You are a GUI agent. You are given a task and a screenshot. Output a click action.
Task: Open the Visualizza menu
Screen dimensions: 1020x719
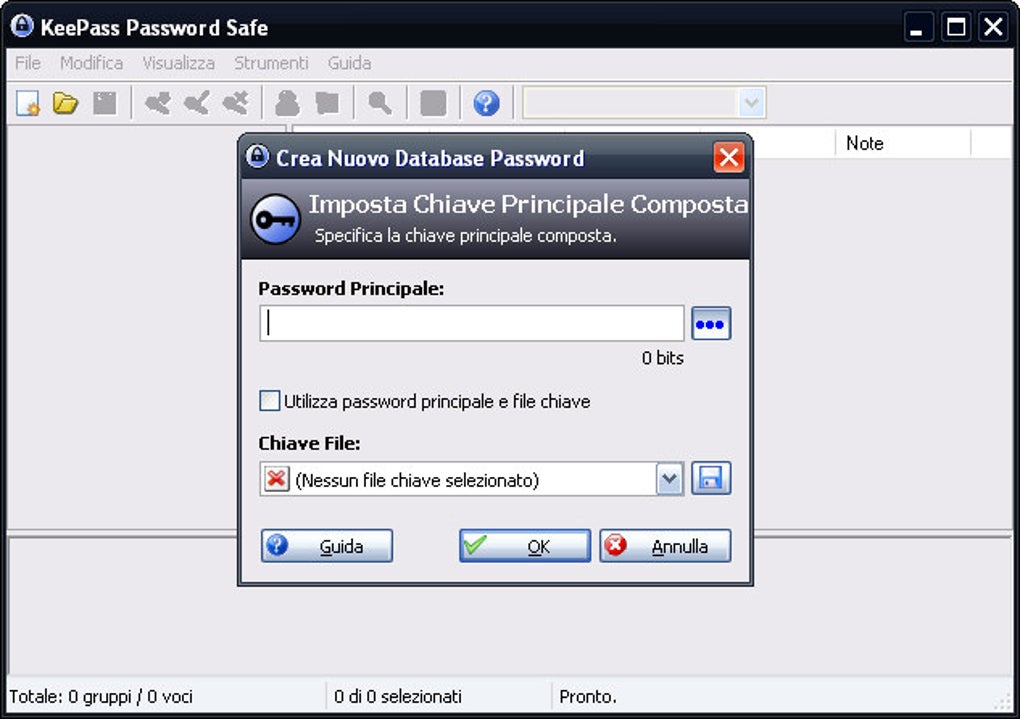pyautogui.click(x=178, y=63)
